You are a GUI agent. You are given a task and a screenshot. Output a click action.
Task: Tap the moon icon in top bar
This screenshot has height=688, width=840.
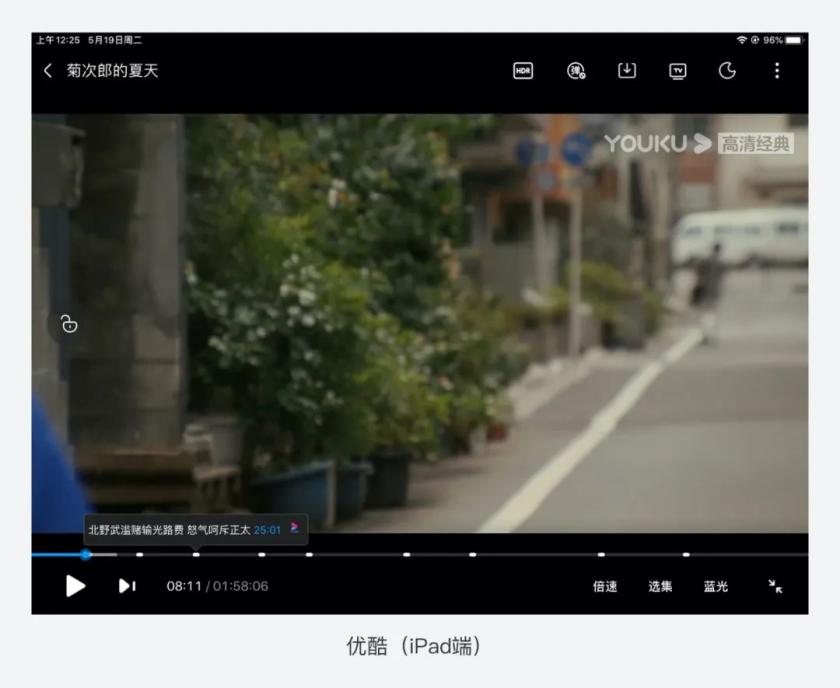pos(727,70)
